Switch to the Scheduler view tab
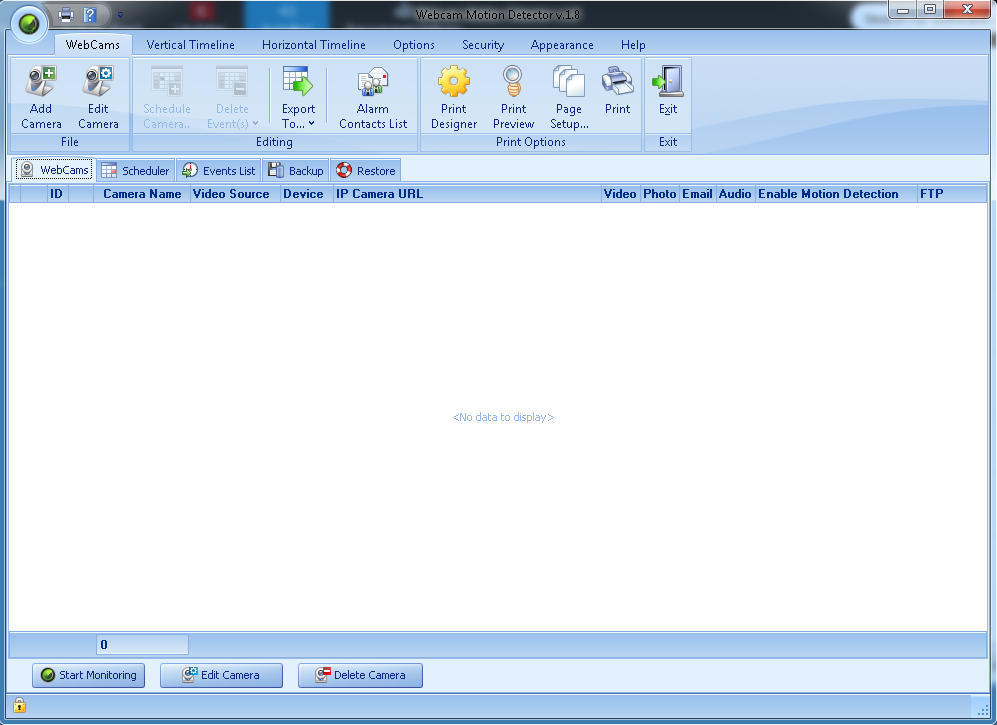 [x=136, y=171]
